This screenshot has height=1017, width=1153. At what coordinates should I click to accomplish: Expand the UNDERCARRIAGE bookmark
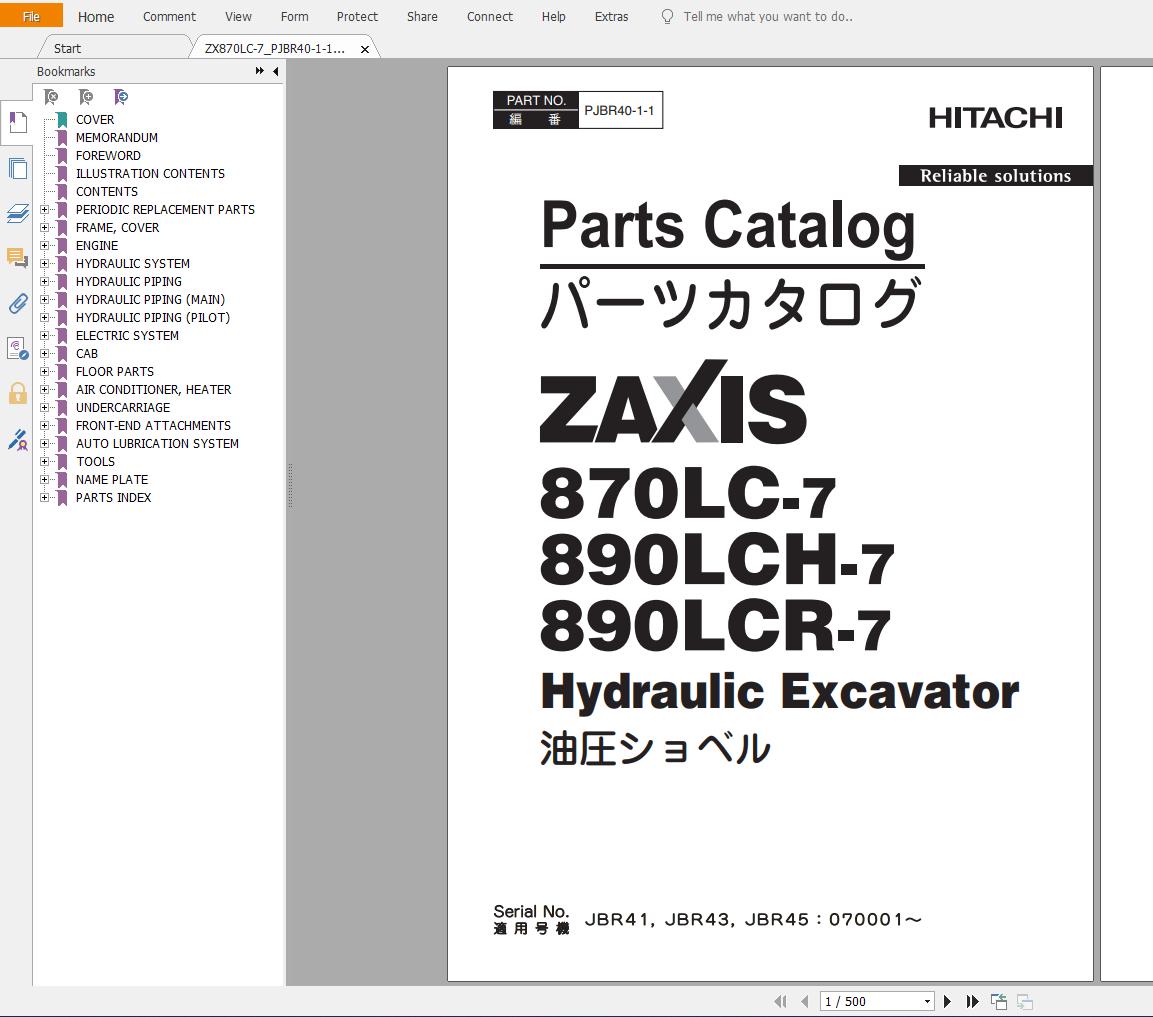[x=44, y=407]
